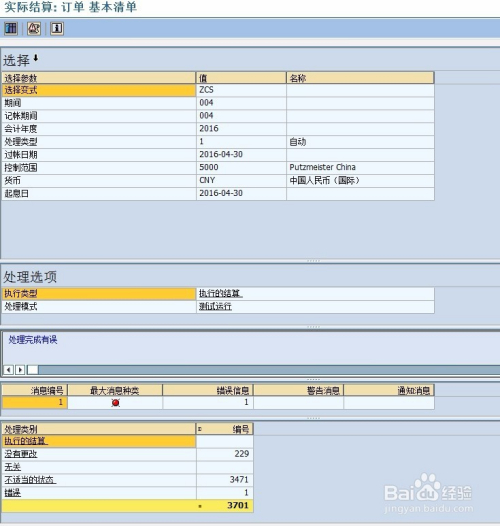This screenshot has width=500, height=526.
Task: Open the message log toolbar icon
Action: [34, 28]
